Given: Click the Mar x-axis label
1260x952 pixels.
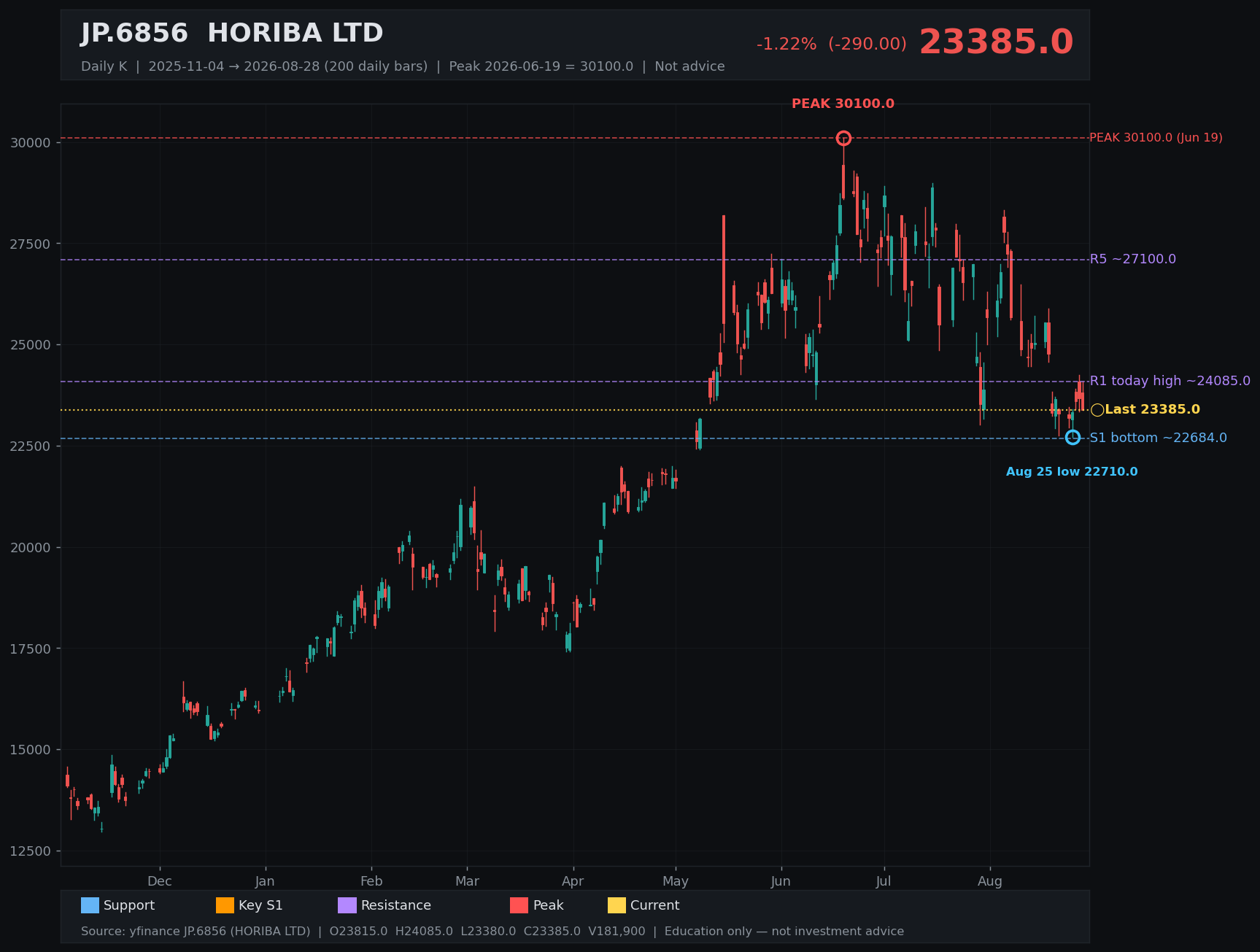Looking at the screenshot, I should (x=468, y=881).
